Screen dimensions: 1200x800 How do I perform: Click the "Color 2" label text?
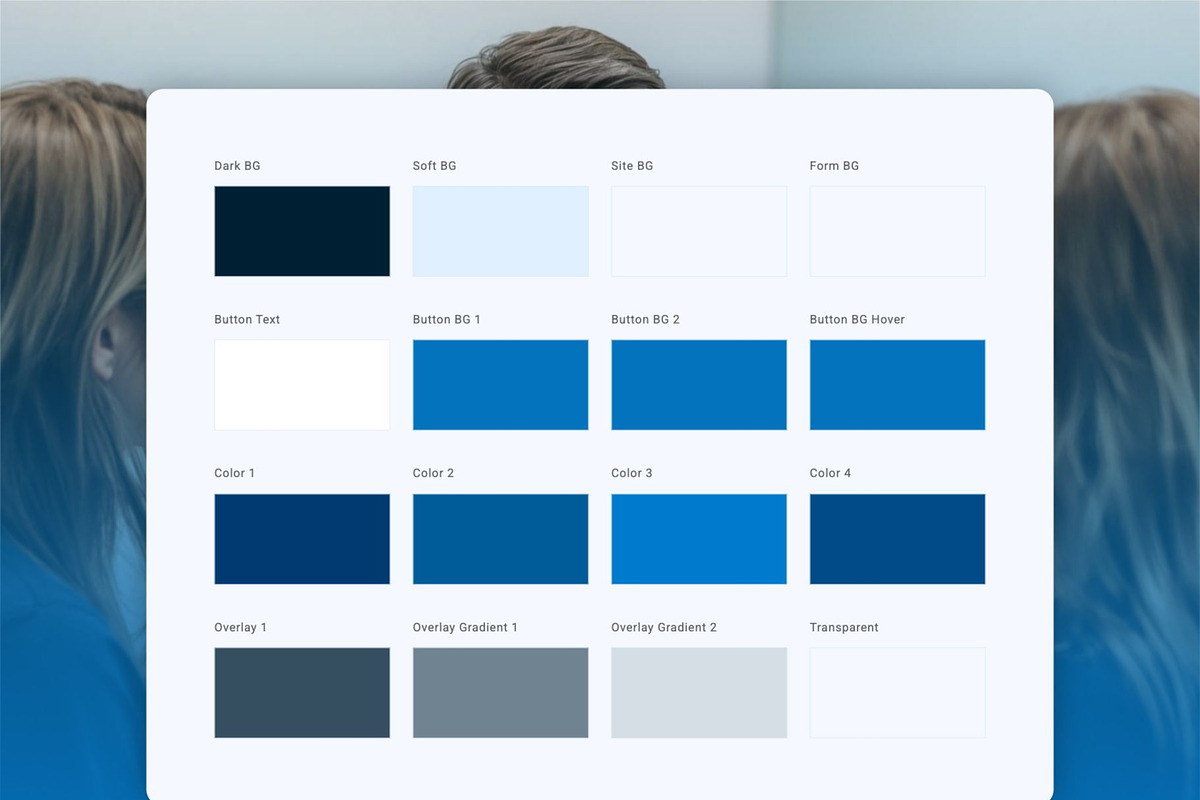(x=434, y=473)
